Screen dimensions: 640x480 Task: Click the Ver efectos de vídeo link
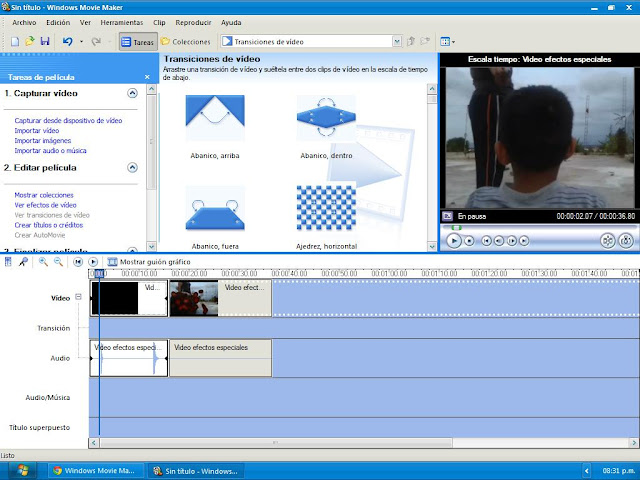45,205
